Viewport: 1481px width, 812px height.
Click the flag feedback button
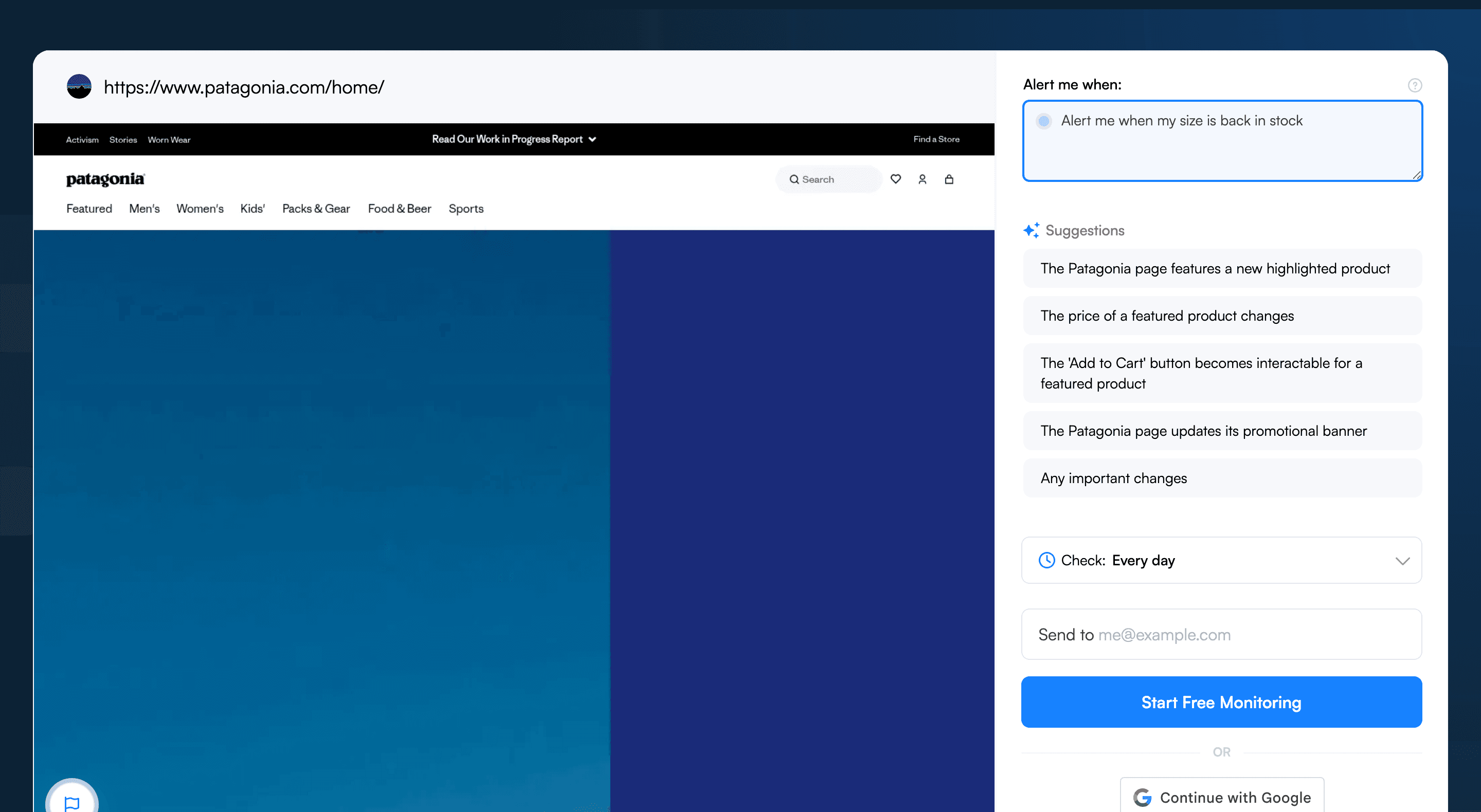73,802
